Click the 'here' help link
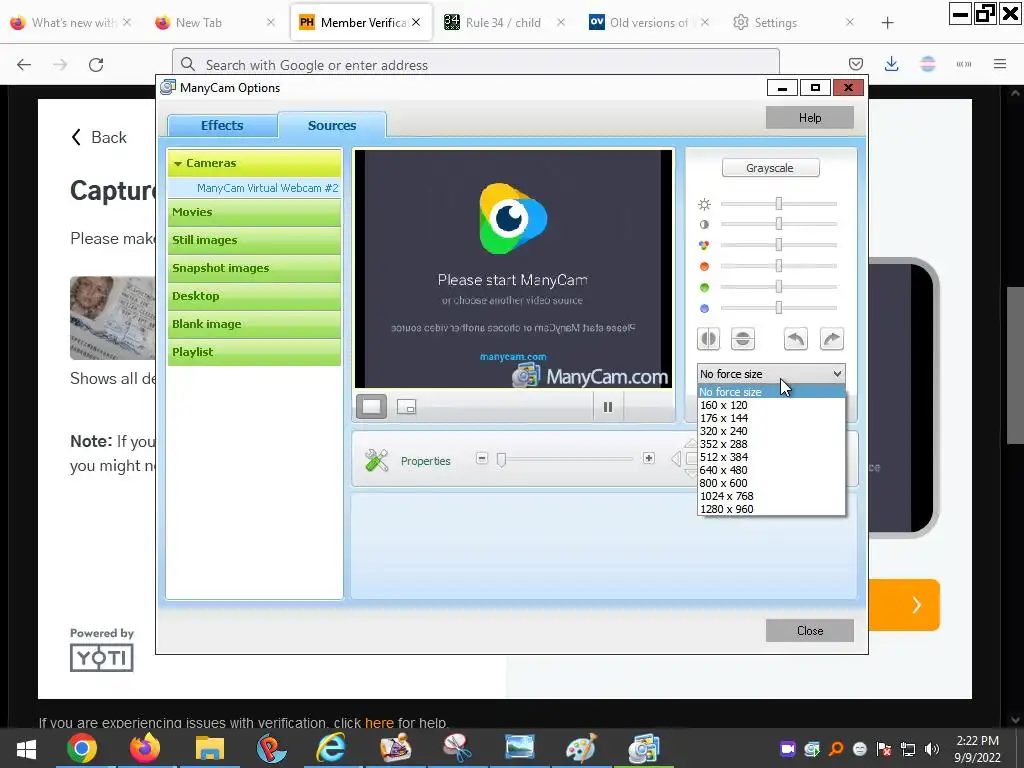 [x=379, y=723]
